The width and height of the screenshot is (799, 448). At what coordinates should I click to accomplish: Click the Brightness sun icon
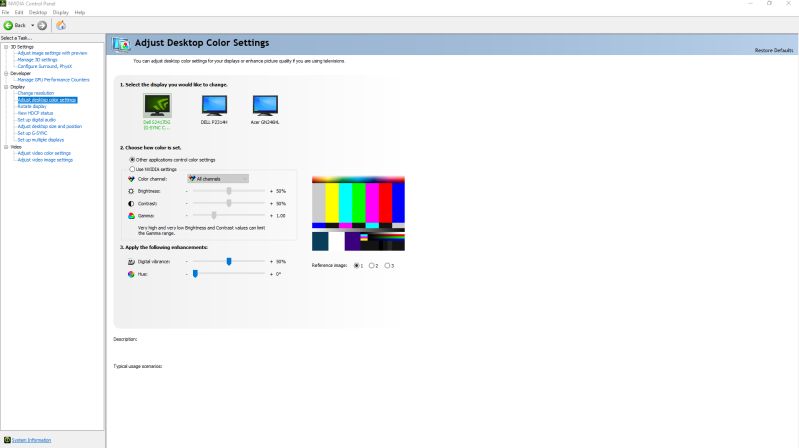click(x=131, y=191)
